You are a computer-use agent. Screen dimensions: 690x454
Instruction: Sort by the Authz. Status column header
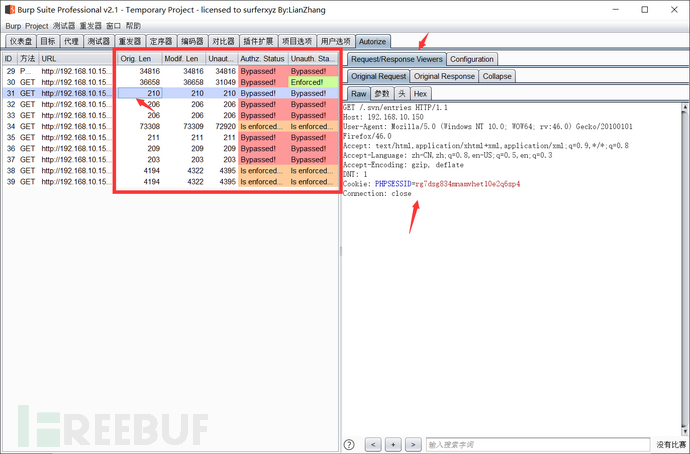tap(263, 59)
